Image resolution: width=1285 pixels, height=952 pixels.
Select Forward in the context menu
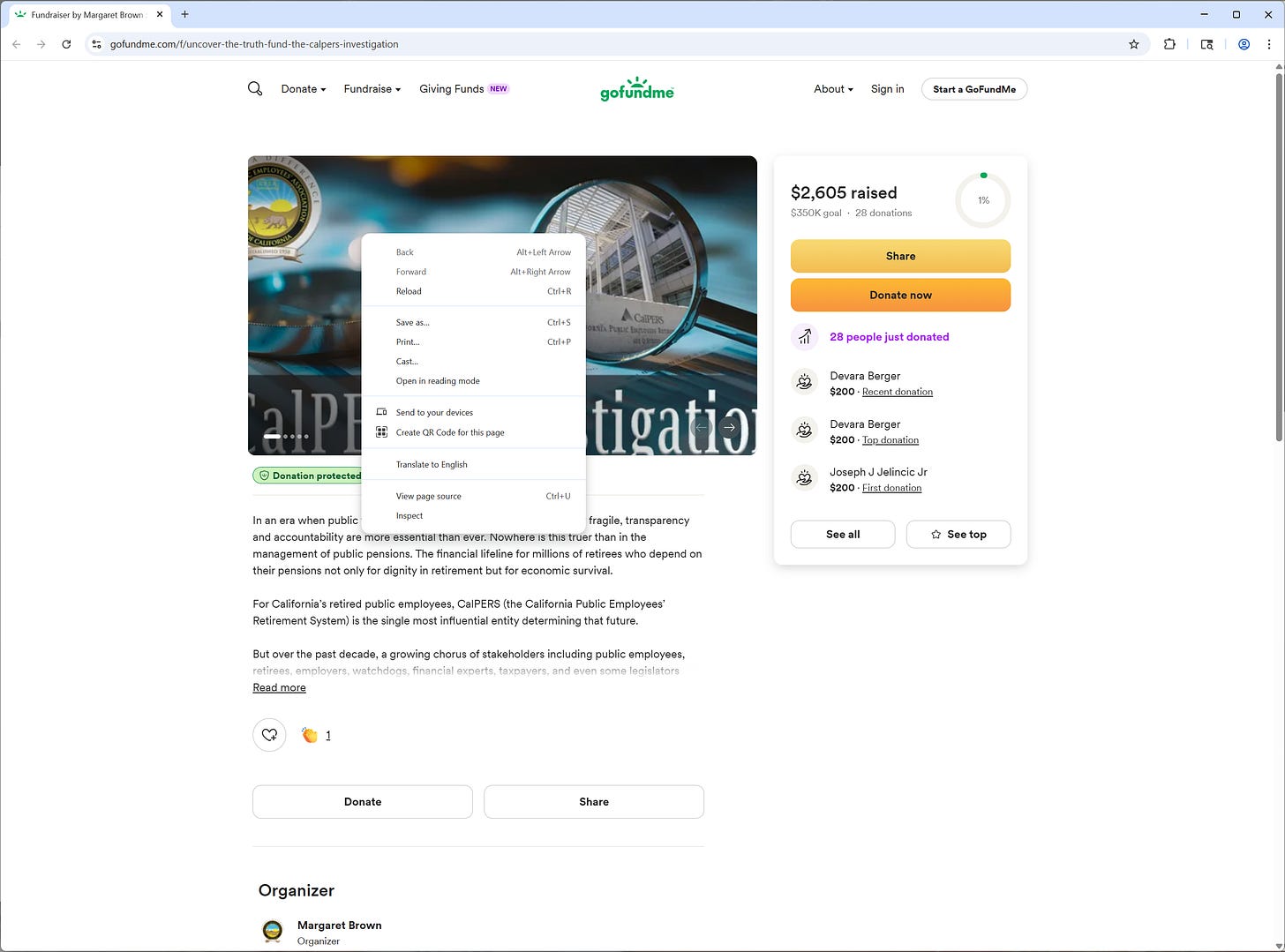tap(474, 272)
